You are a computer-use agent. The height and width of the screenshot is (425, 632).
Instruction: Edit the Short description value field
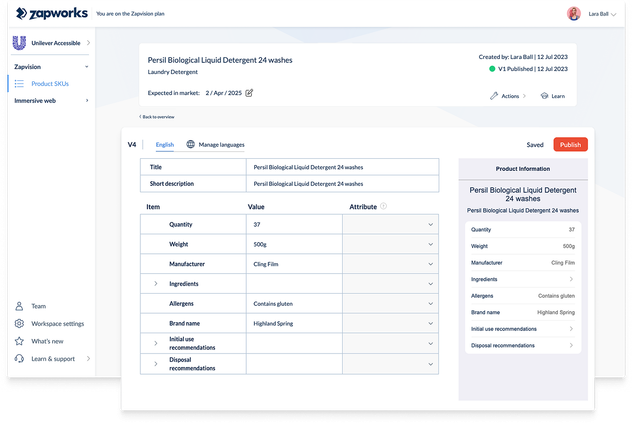tap(343, 183)
